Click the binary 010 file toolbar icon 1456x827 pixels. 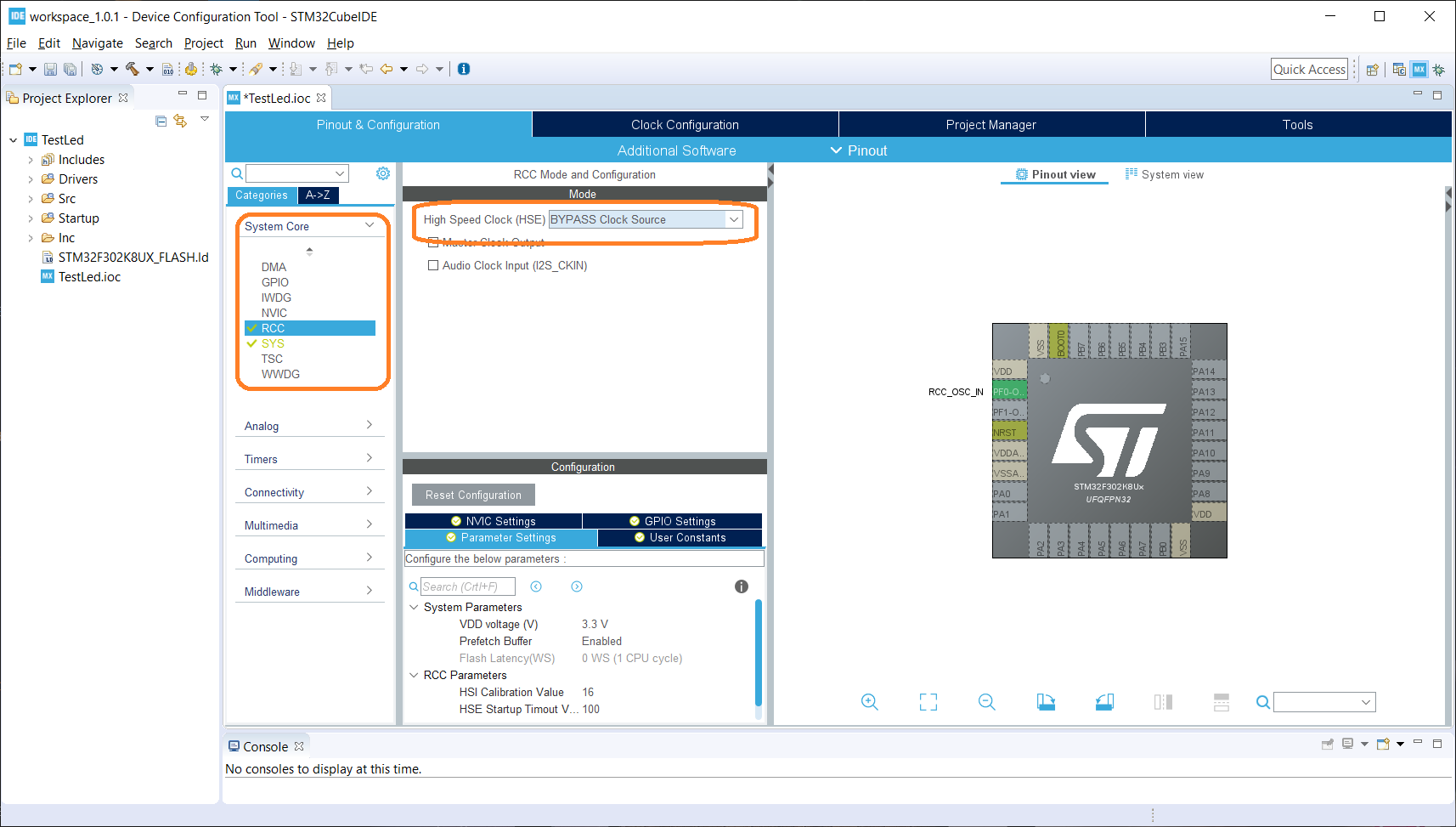coord(168,69)
